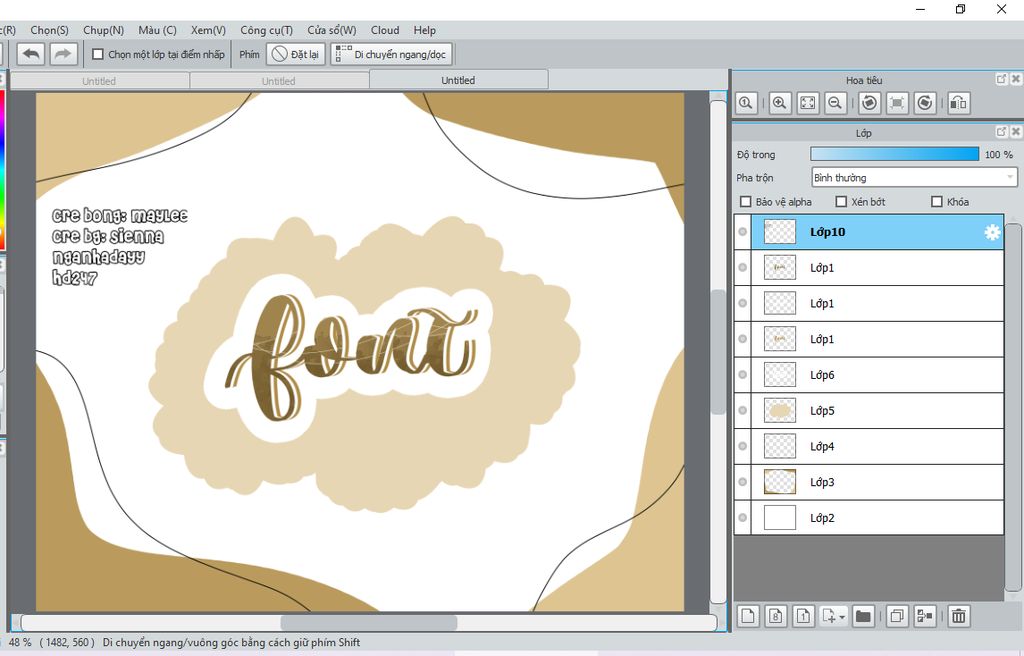Float the Hoa tiêu panel
This screenshot has width=1024, height=656.
click(x=1001, y=79)
